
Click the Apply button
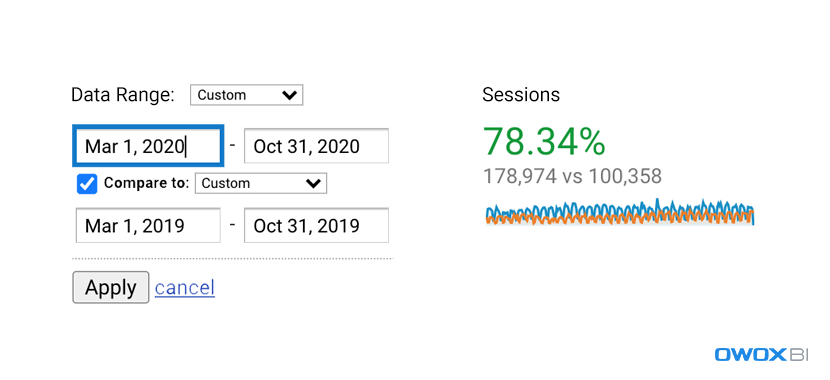[111, 287]
